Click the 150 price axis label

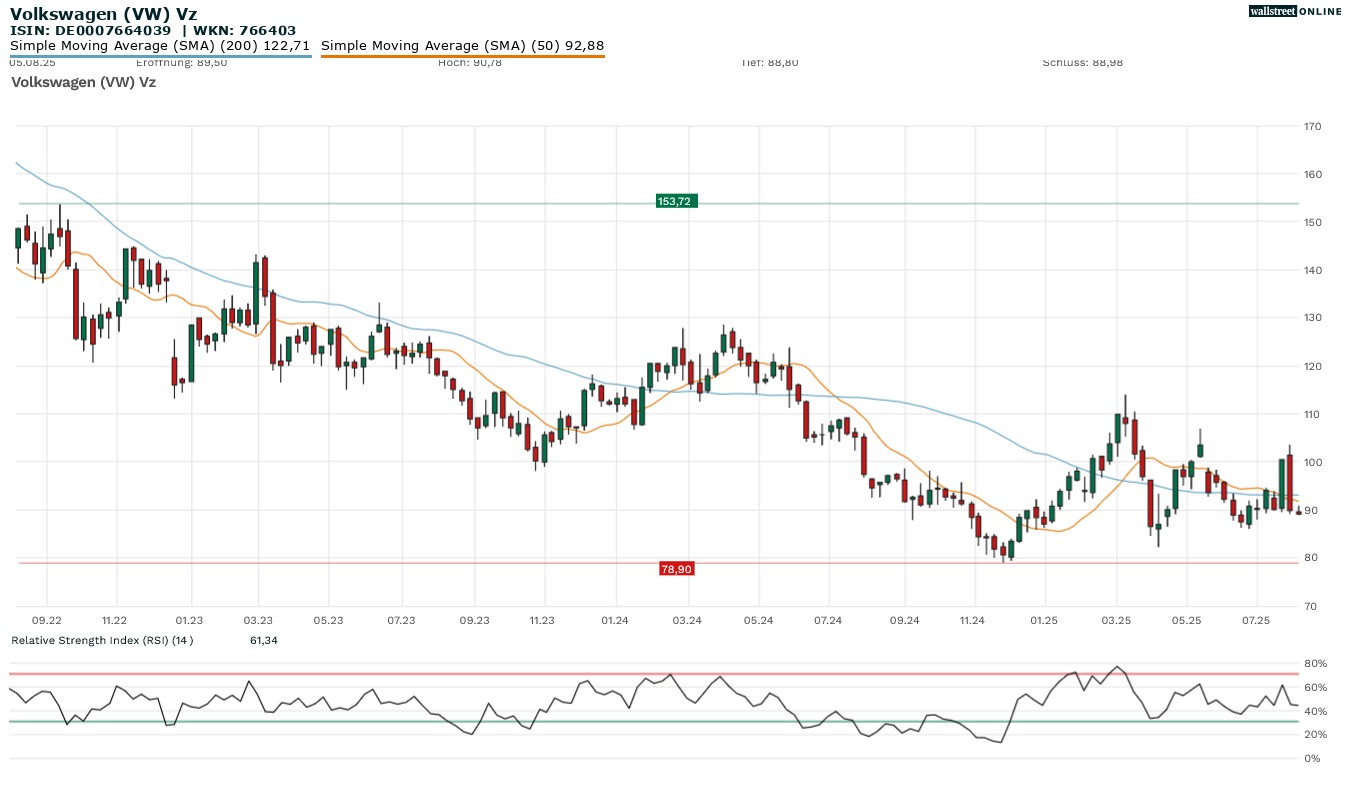point(1313,223)
